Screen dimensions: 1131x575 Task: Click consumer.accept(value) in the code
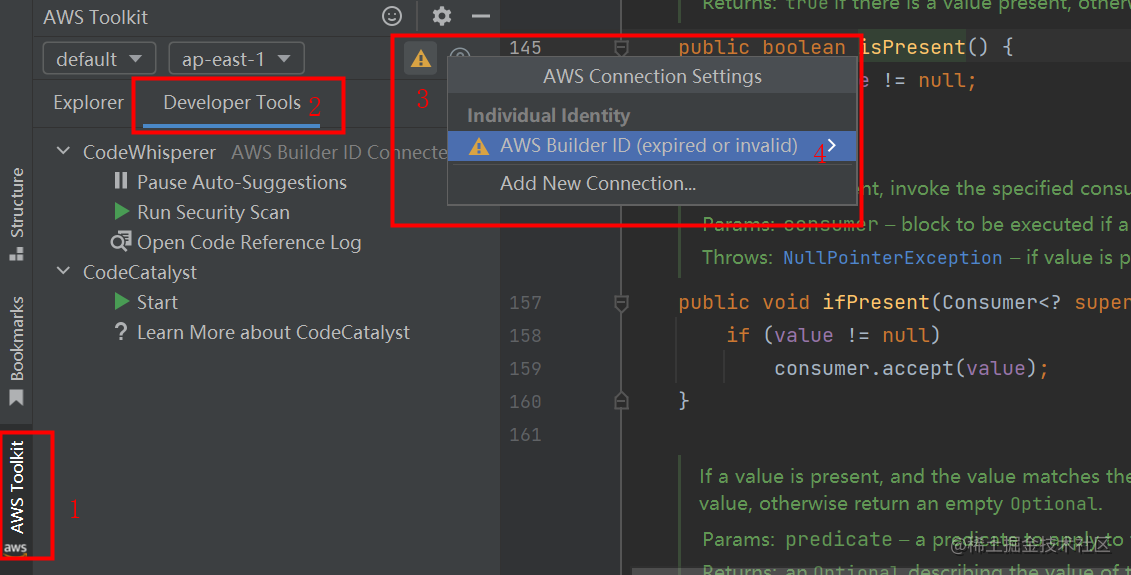(906, 369)
